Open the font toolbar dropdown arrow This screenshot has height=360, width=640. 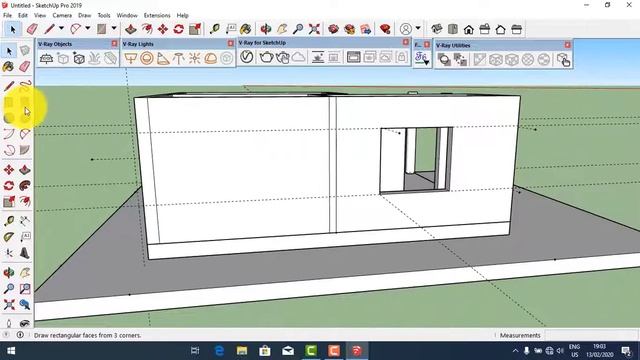point(426,62)
